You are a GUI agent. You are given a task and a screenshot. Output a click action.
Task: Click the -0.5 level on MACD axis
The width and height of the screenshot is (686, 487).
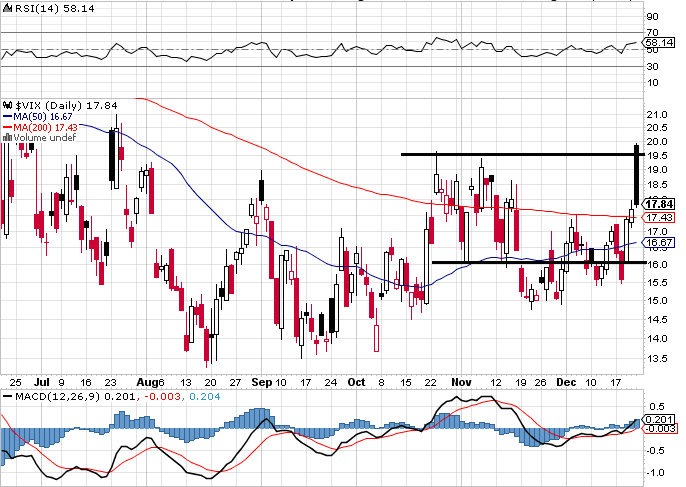tap(655, 451)
